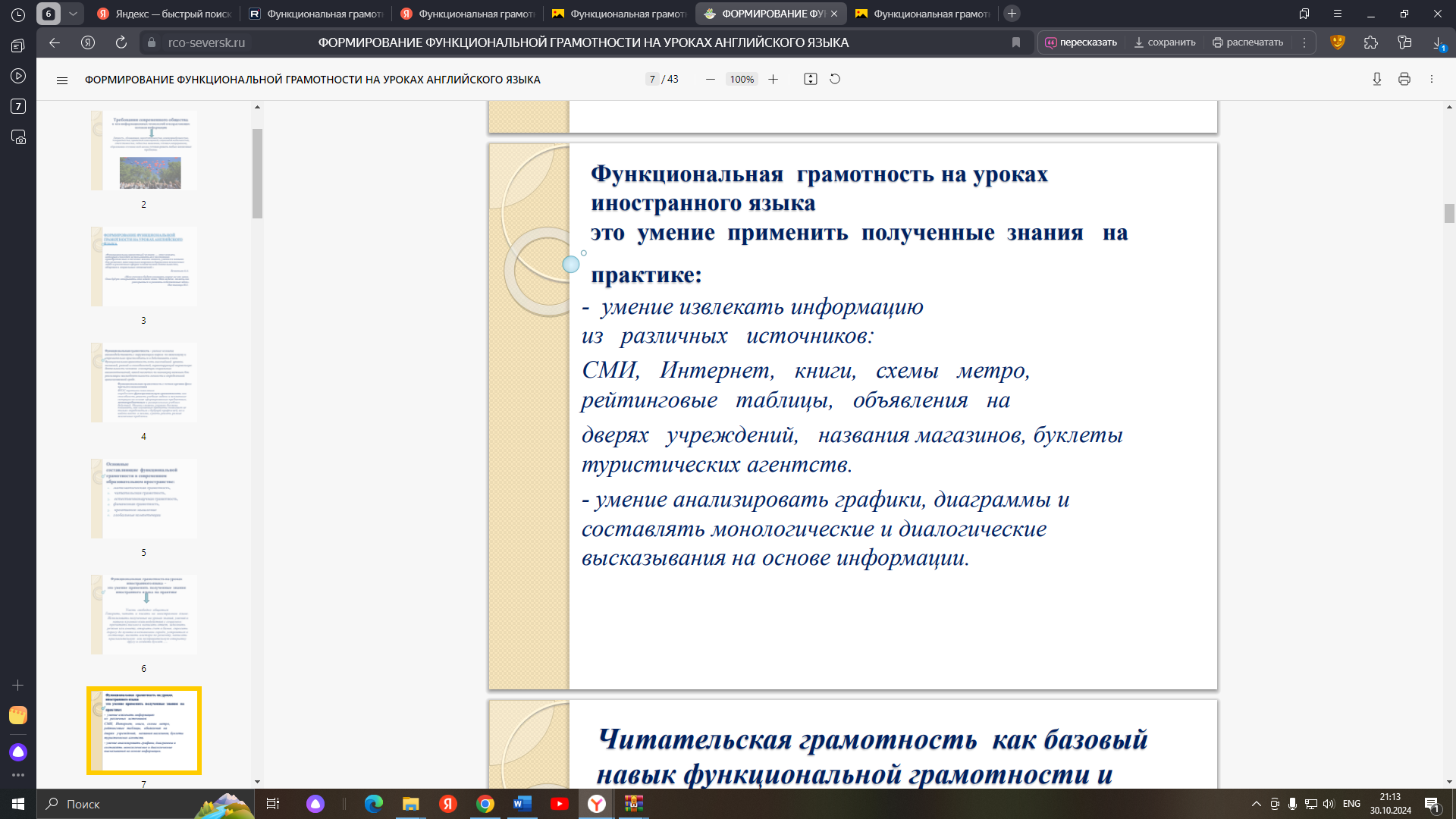Click the thumbnail panel scrollbar

click(257, 174)
